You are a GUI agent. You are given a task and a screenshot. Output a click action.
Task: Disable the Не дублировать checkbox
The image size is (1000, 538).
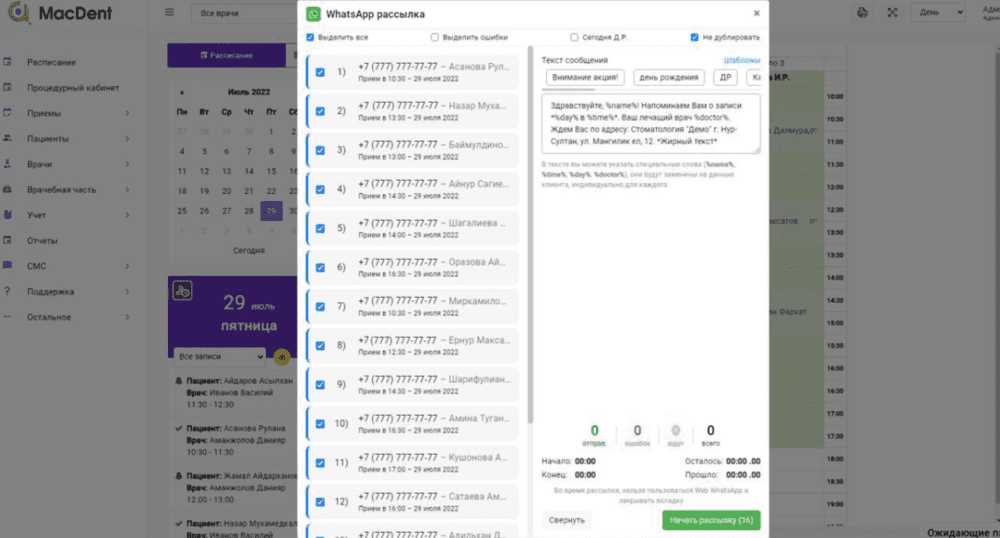tap(695, 38)
